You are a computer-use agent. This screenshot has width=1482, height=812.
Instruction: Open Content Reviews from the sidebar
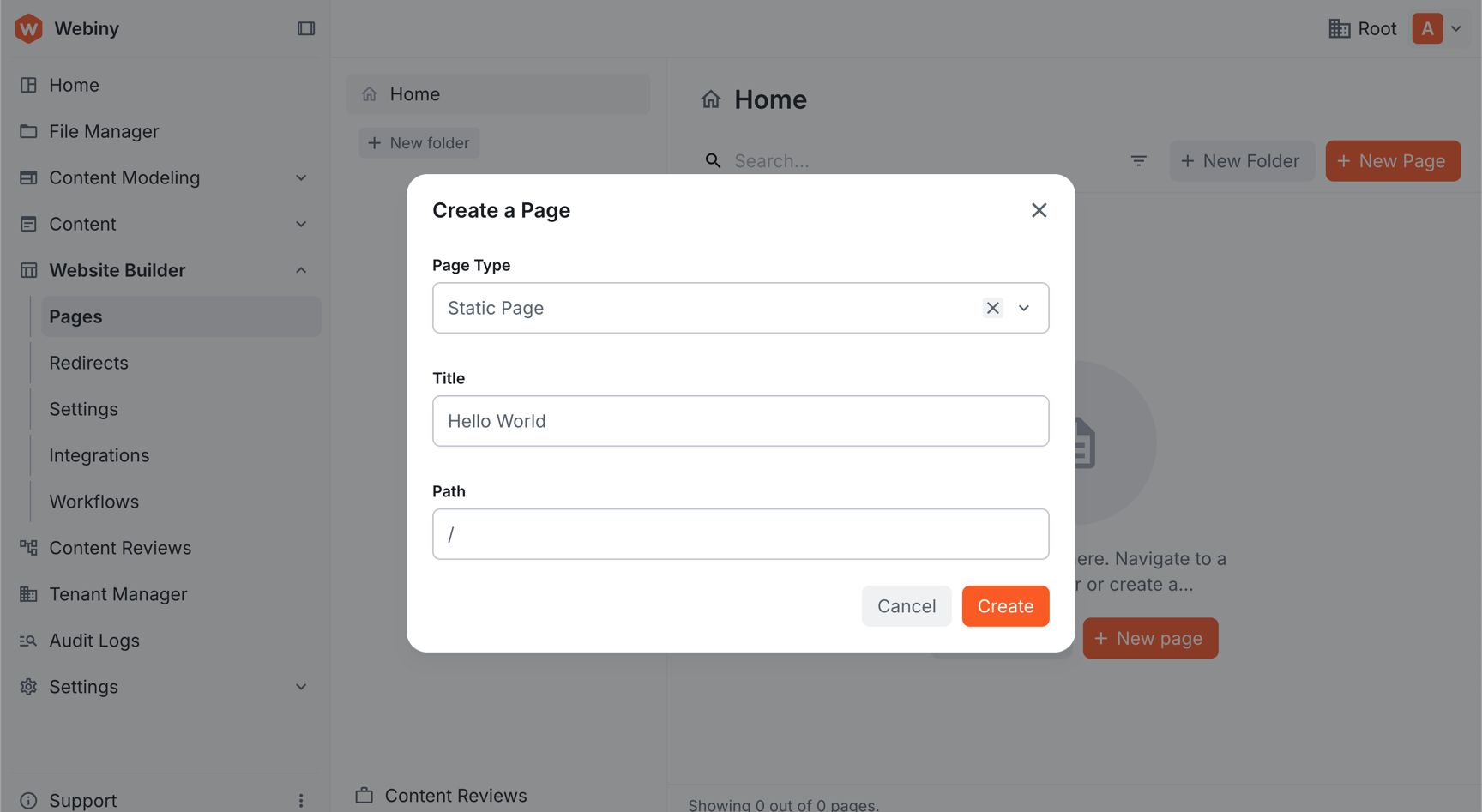point(120,547)
